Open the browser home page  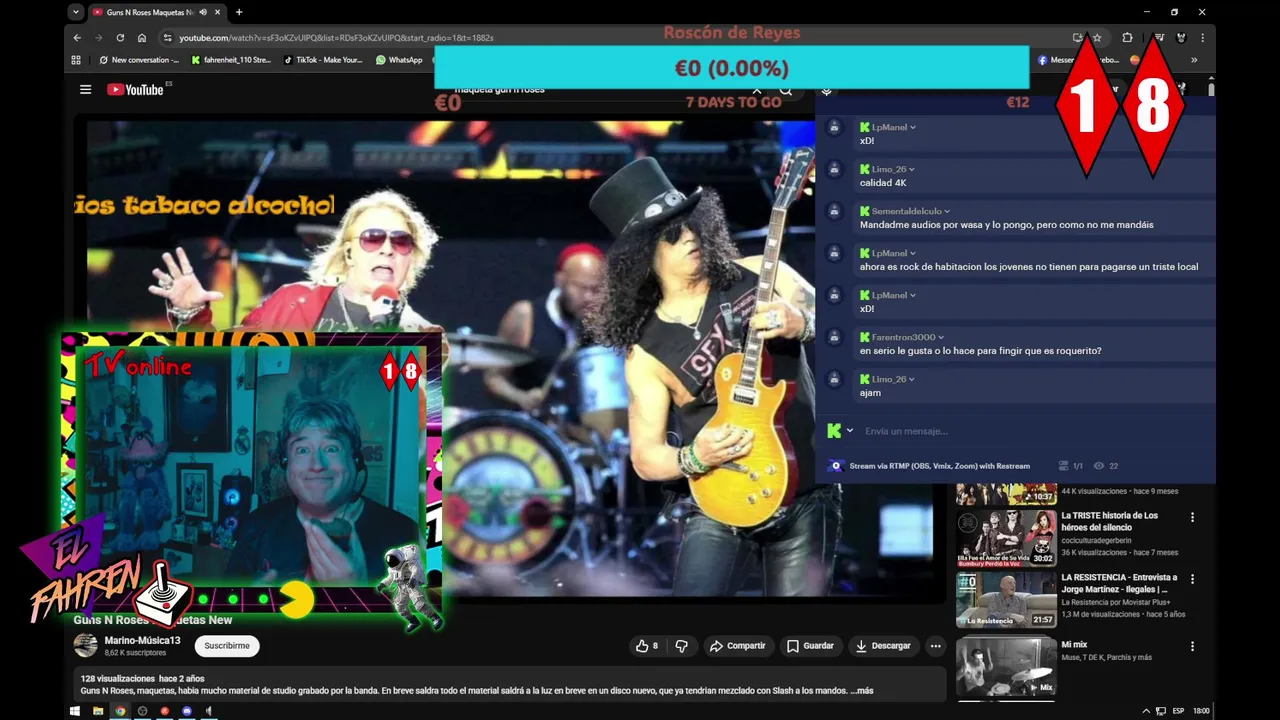click(142, 38)
